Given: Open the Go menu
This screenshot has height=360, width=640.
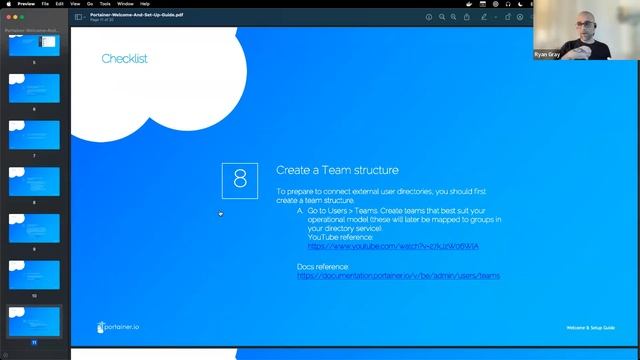Looking at the screenshot, I should click(90, 4).
